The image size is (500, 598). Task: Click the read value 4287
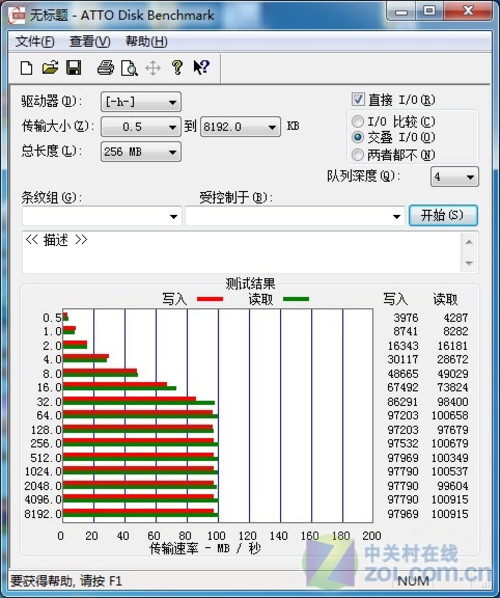455,317
